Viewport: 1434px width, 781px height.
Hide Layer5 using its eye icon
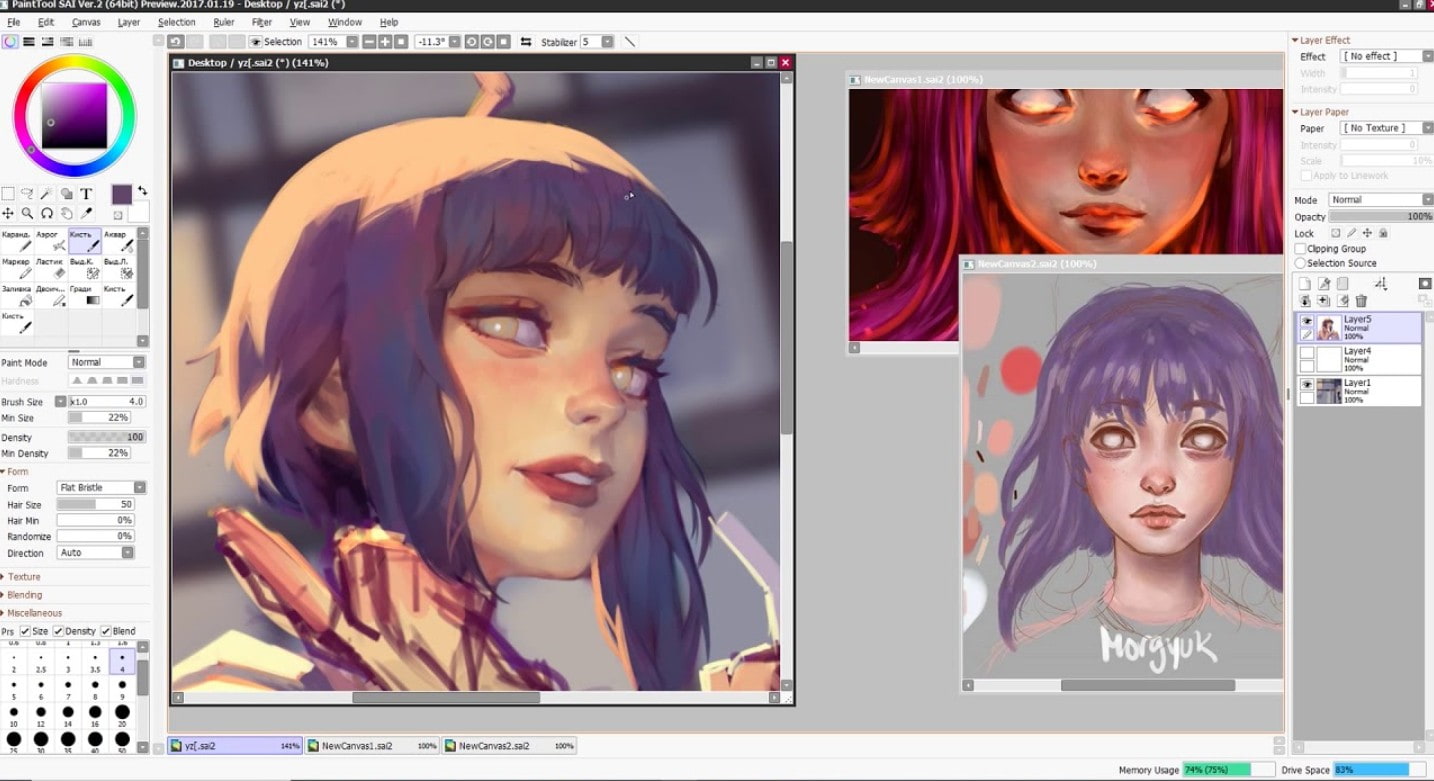[1306, 321]
